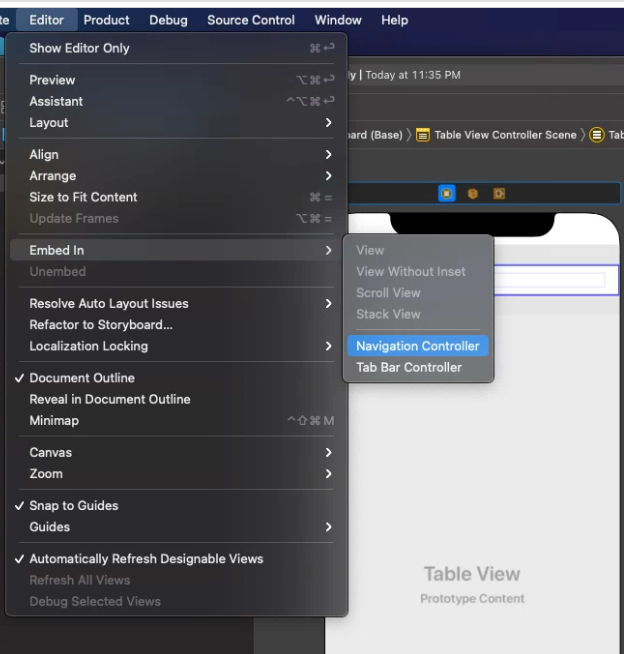Screen dimensions: 624x654
Task: Choose Preview from Editor menu
Action: coord(174,80)
